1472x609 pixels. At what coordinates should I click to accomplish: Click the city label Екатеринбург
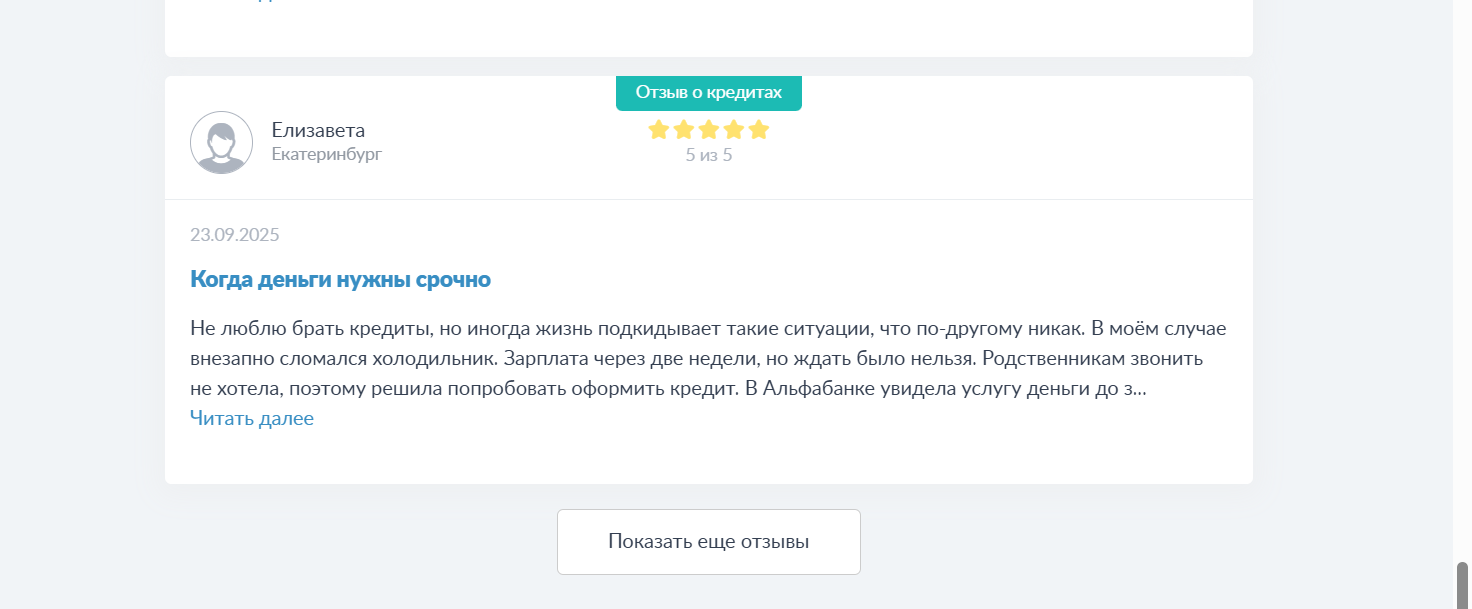327,154
